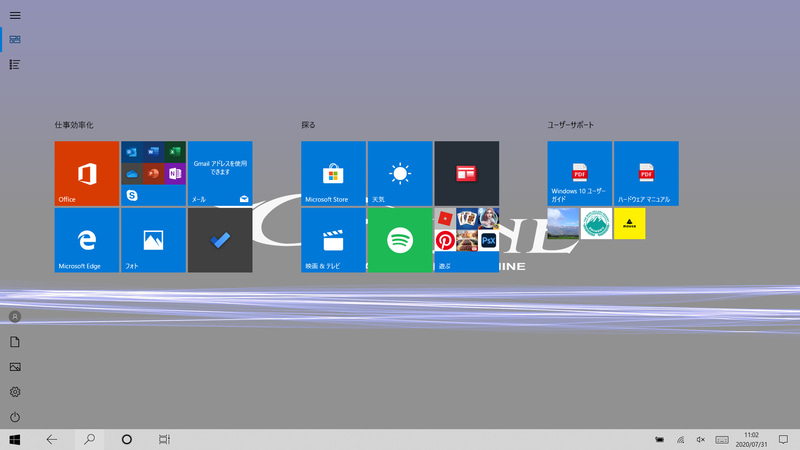
Task: Select the ユーザーサポート group header
Action: [570, 125]
